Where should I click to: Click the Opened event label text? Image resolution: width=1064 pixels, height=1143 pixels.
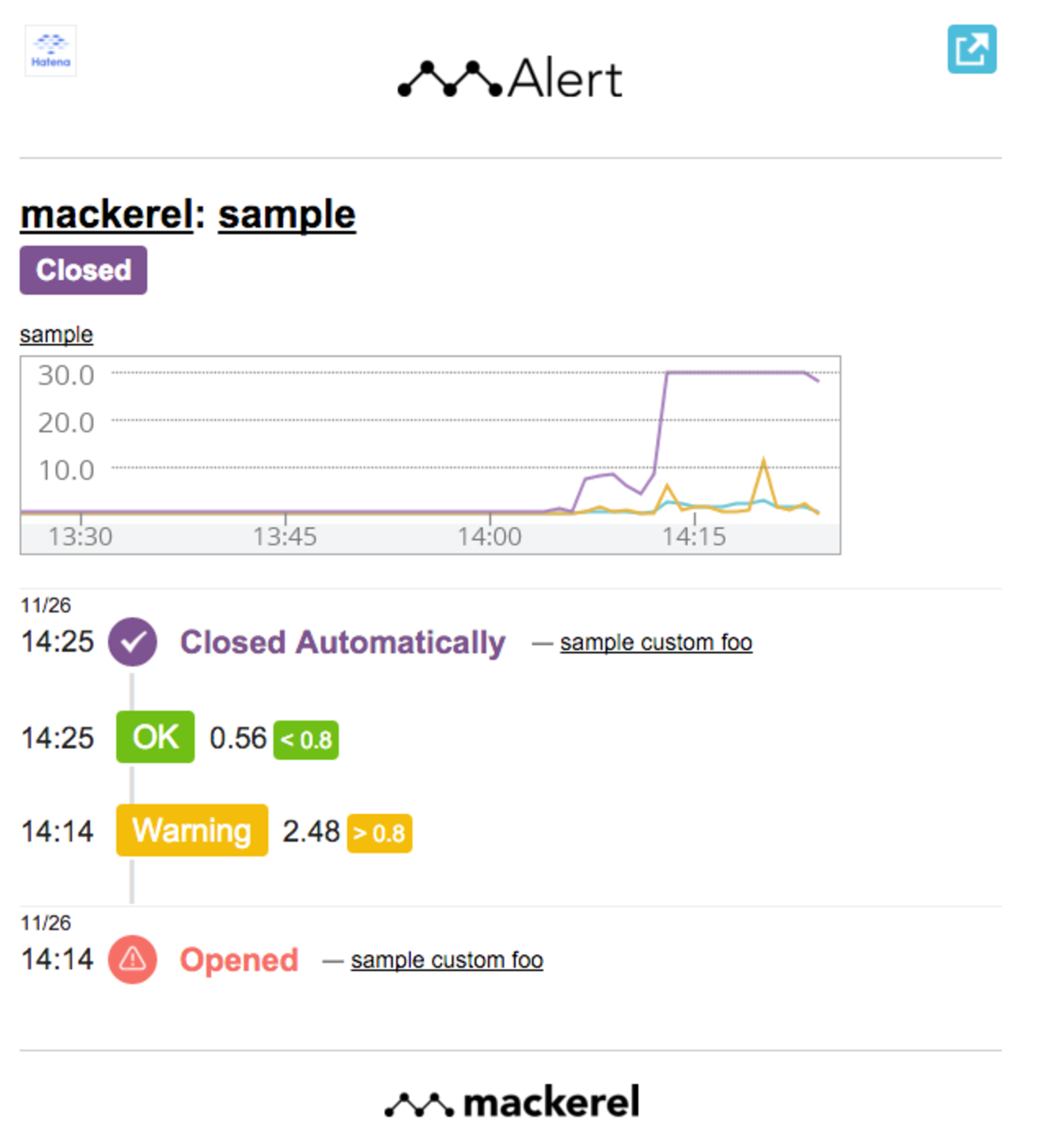(x=239, y=960)
